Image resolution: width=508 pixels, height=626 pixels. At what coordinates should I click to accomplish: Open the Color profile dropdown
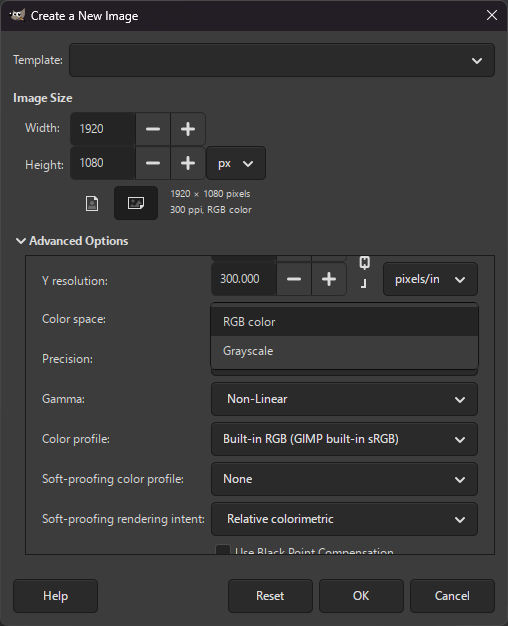(x=344, y=439)
